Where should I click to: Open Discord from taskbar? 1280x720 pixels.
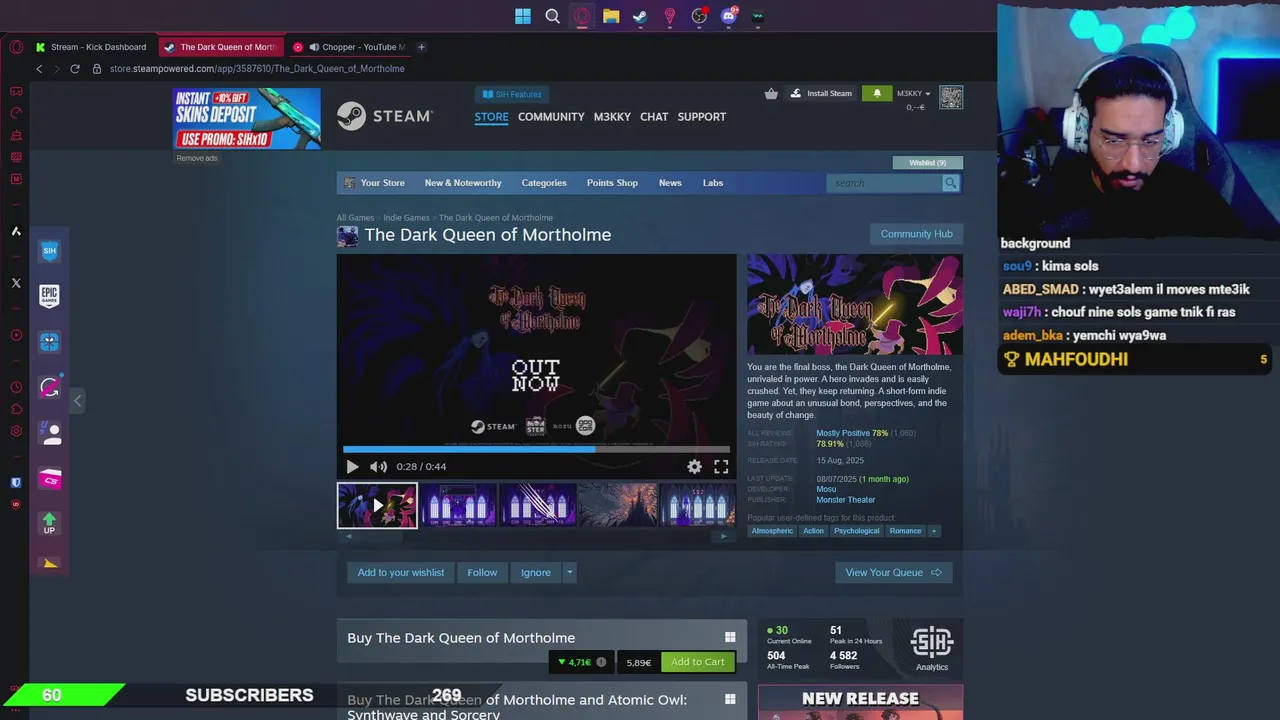tap(729, 16)
